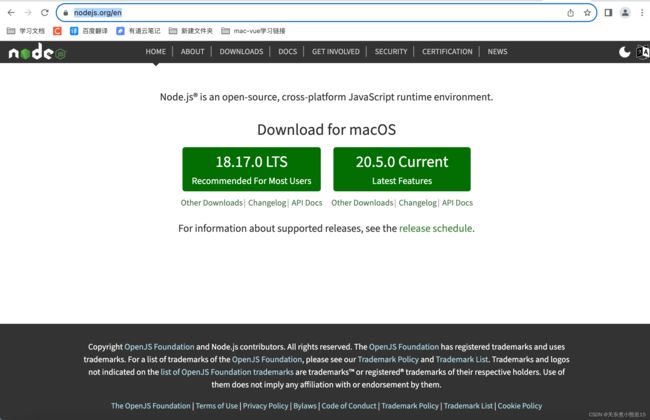
Task: Go to the HOME nav item
Action: click(x=155, y=52)
